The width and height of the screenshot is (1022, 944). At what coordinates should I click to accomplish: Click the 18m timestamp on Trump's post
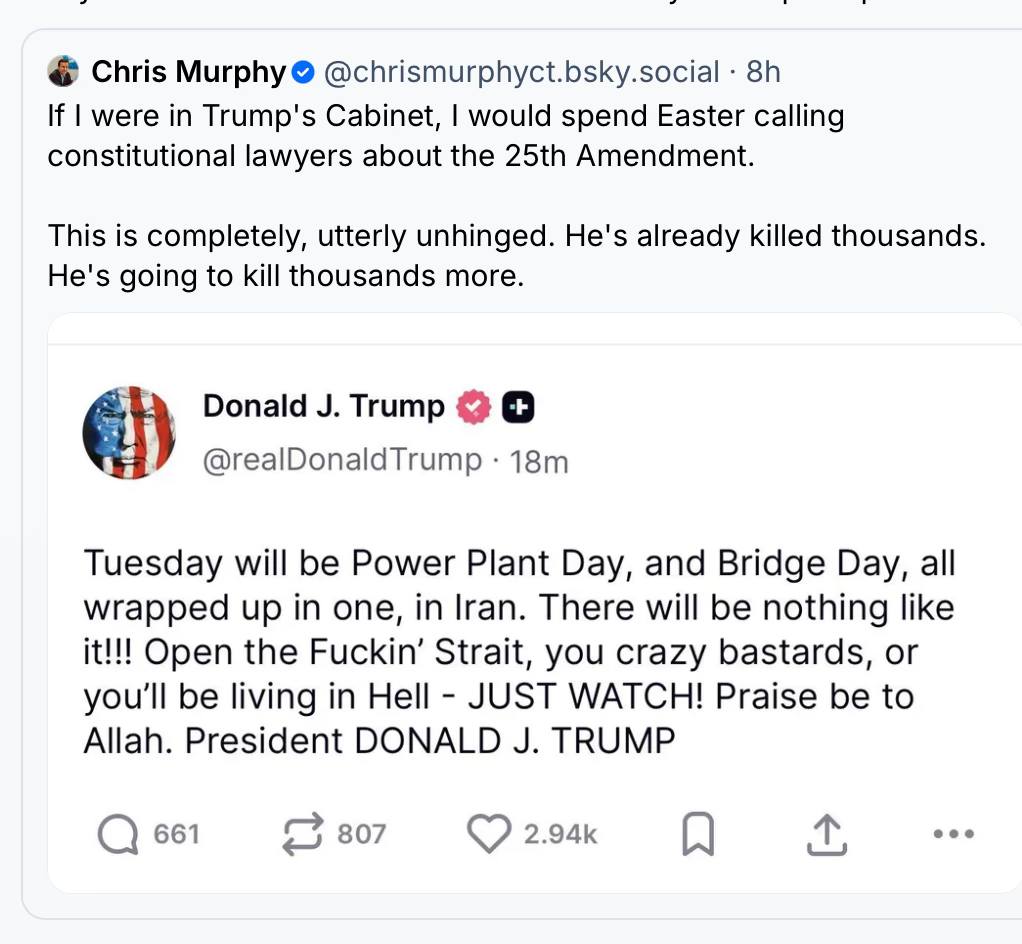click(x=539, y=461)
